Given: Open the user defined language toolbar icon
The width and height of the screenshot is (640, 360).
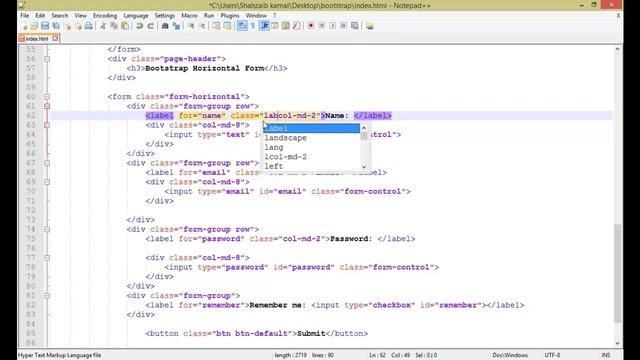Looking at the screenshot, I should tap(275, 26).
